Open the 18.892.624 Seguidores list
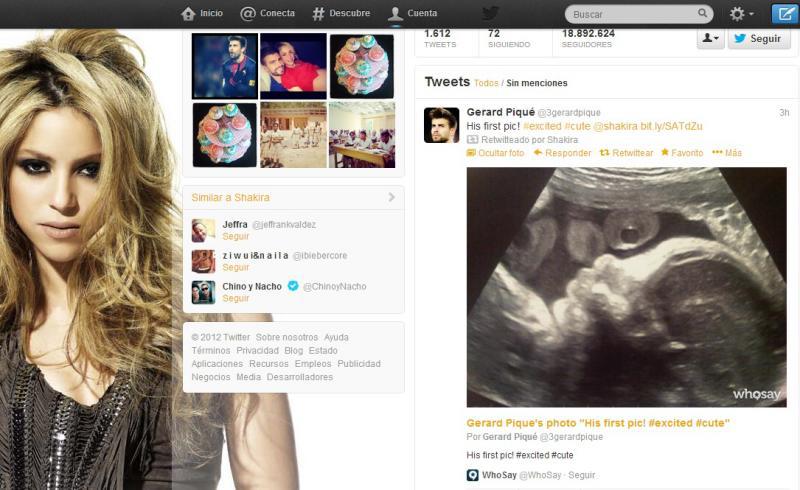Image resolution: width=800 pixels, height=490 pixels. [588, 38]
